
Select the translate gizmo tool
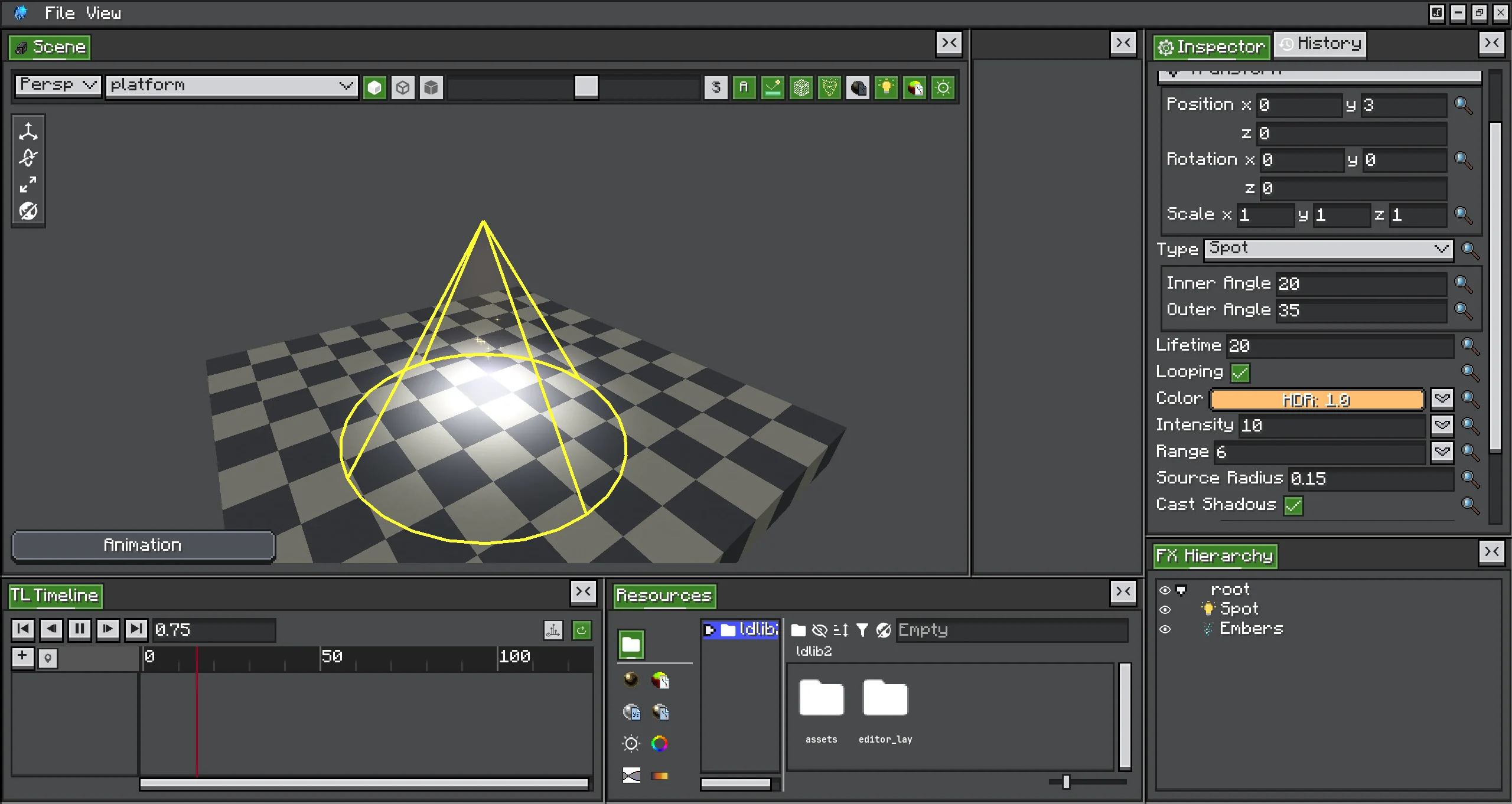(x=28, y=131)
